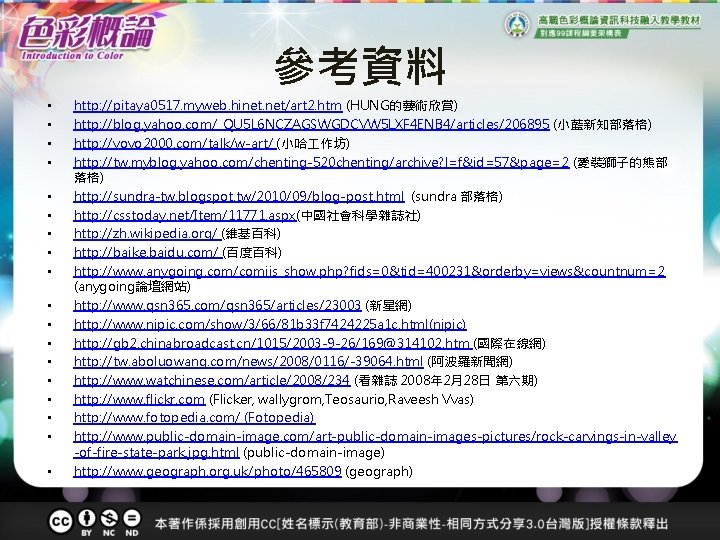Open the sundra-tw.blogspot.tw blog-post link
Viewport: 720px width, 540px height.
(x=239, y=197)
